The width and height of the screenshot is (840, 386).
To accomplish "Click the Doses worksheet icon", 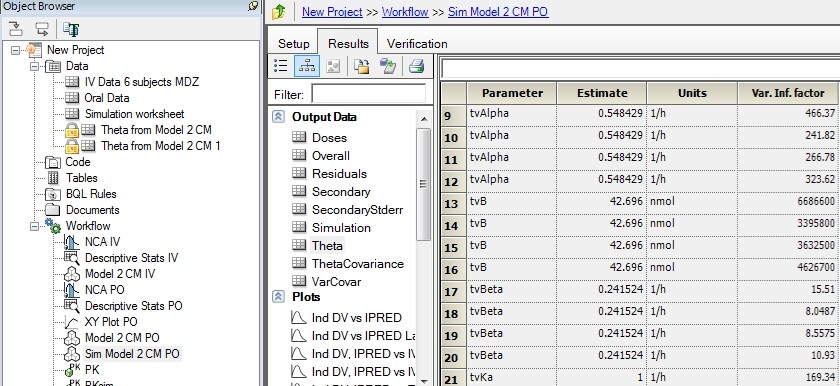I will point(299,138).
